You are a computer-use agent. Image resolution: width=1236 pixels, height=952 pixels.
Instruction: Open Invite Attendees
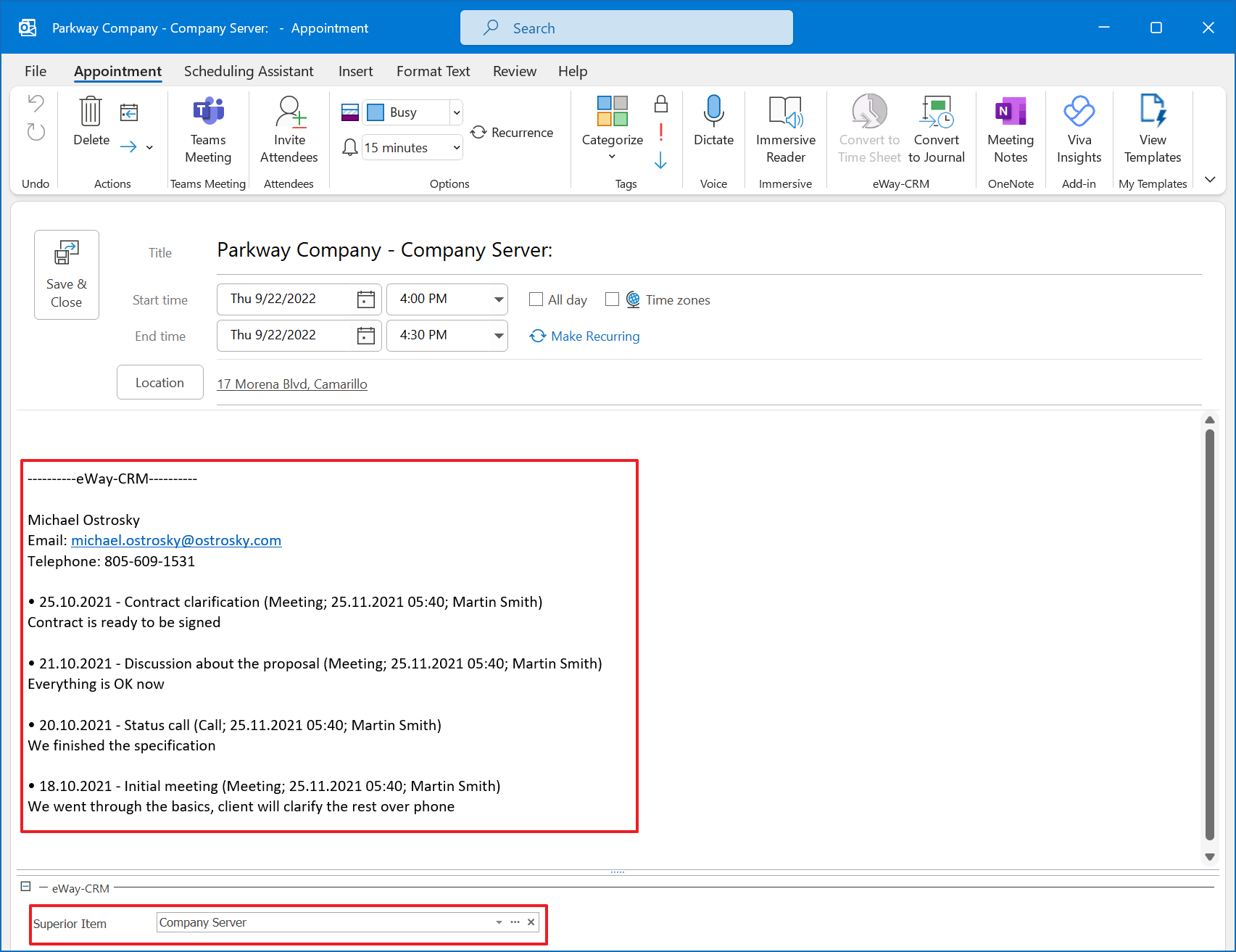(289, 130)
